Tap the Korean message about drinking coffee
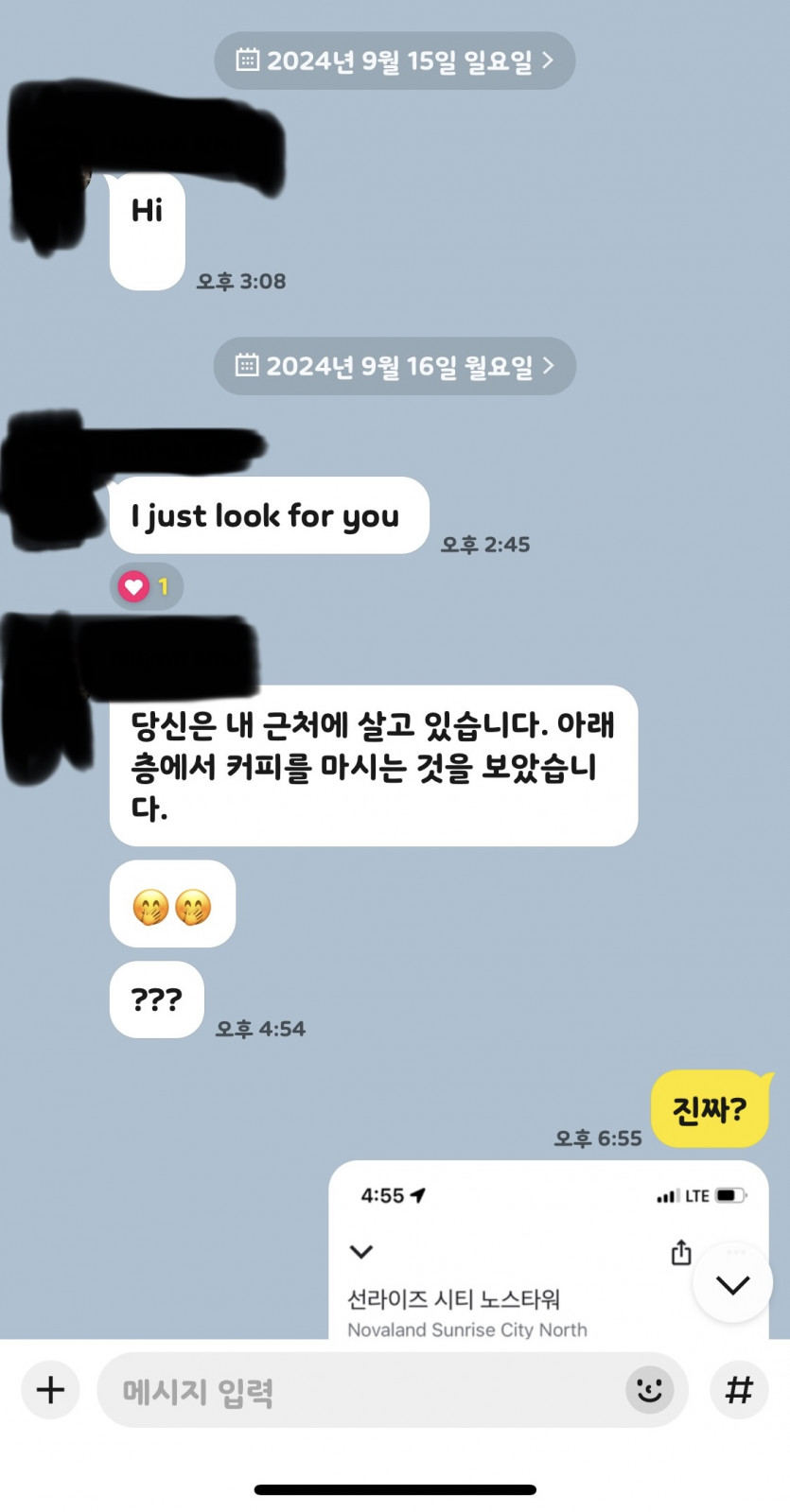 click(x=374, y=766)
